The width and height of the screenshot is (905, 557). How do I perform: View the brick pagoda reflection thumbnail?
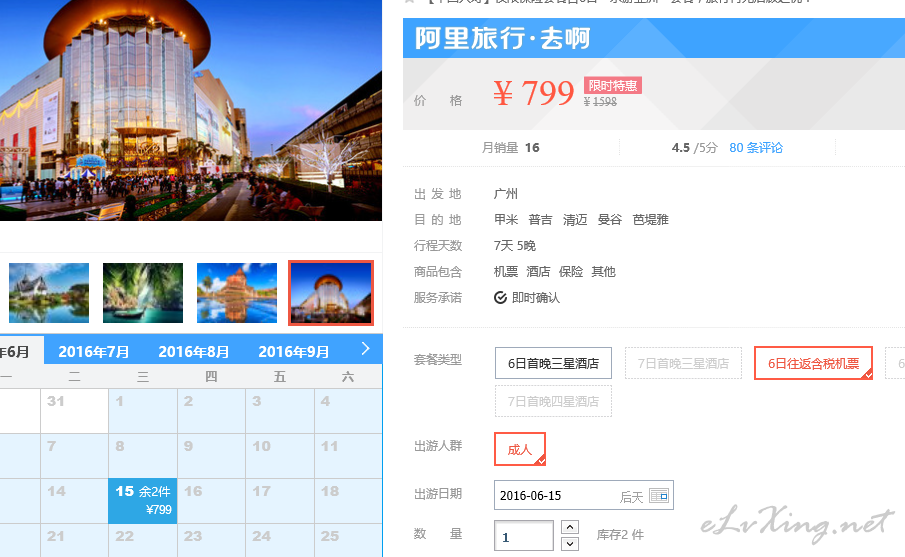pyautogui.click(x=237, y=293)
